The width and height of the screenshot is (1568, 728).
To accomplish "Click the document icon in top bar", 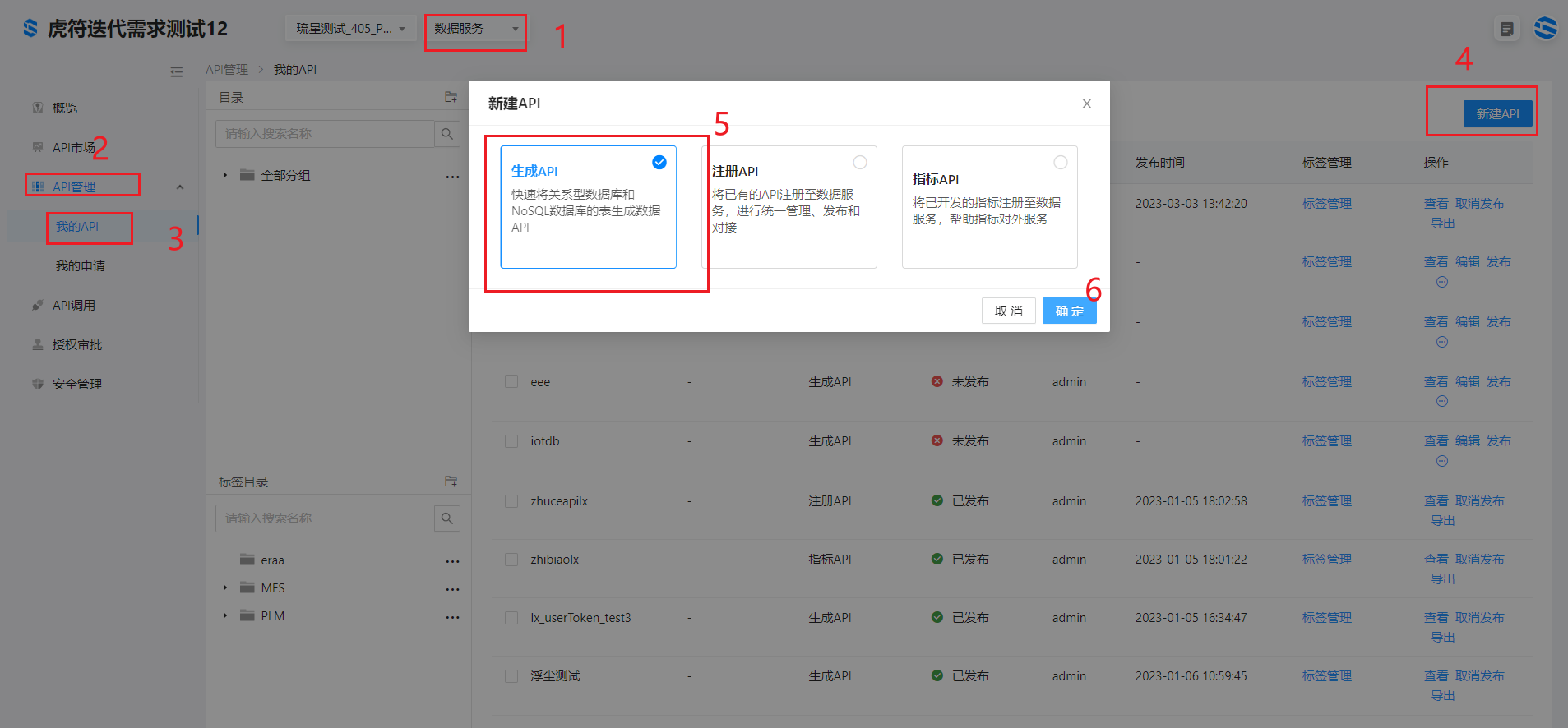I will 1506,29.
